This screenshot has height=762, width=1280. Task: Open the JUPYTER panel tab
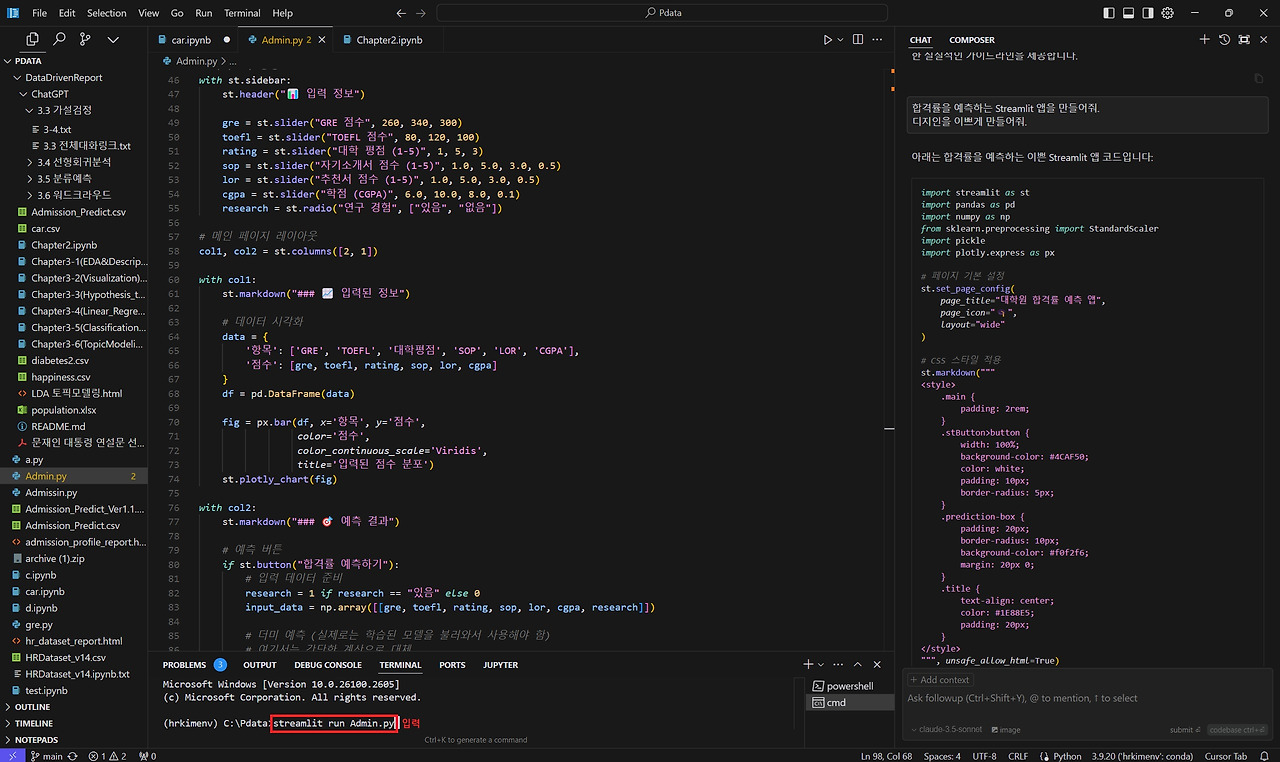(x=500, y=664)
